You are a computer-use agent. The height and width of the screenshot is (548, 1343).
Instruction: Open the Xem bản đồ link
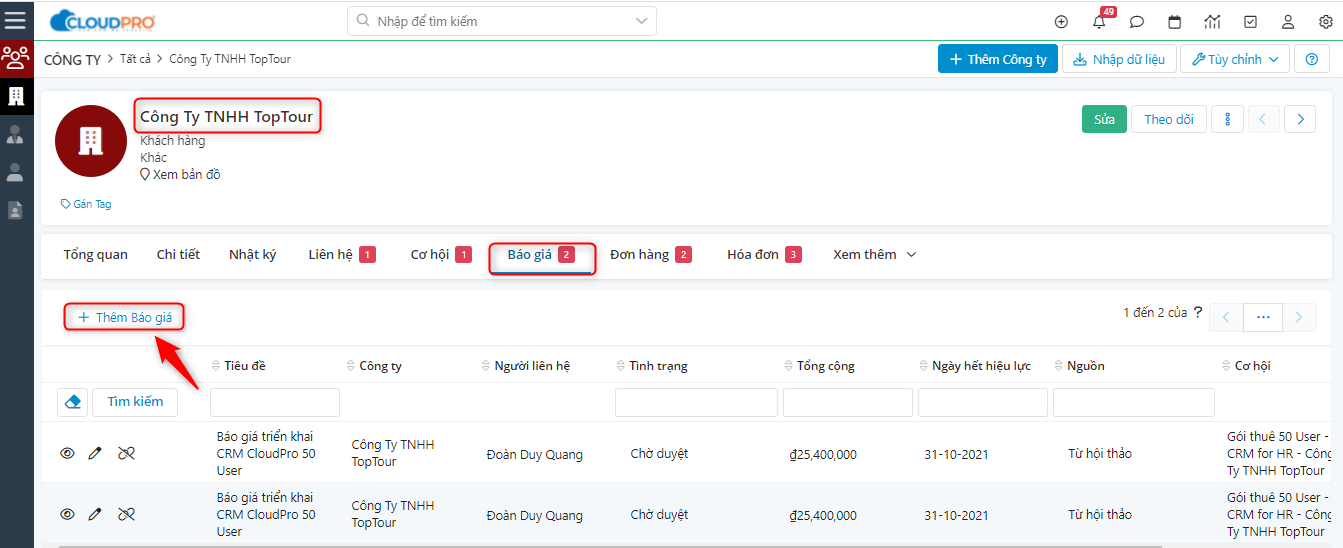[x=181, y=175]
